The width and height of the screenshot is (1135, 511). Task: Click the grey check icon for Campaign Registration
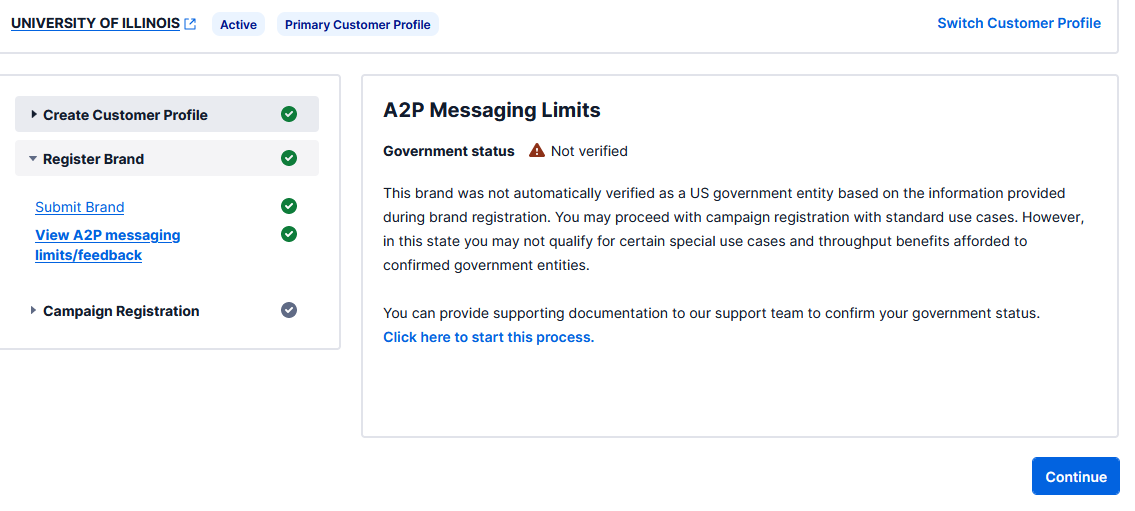(x=289, y=310)
